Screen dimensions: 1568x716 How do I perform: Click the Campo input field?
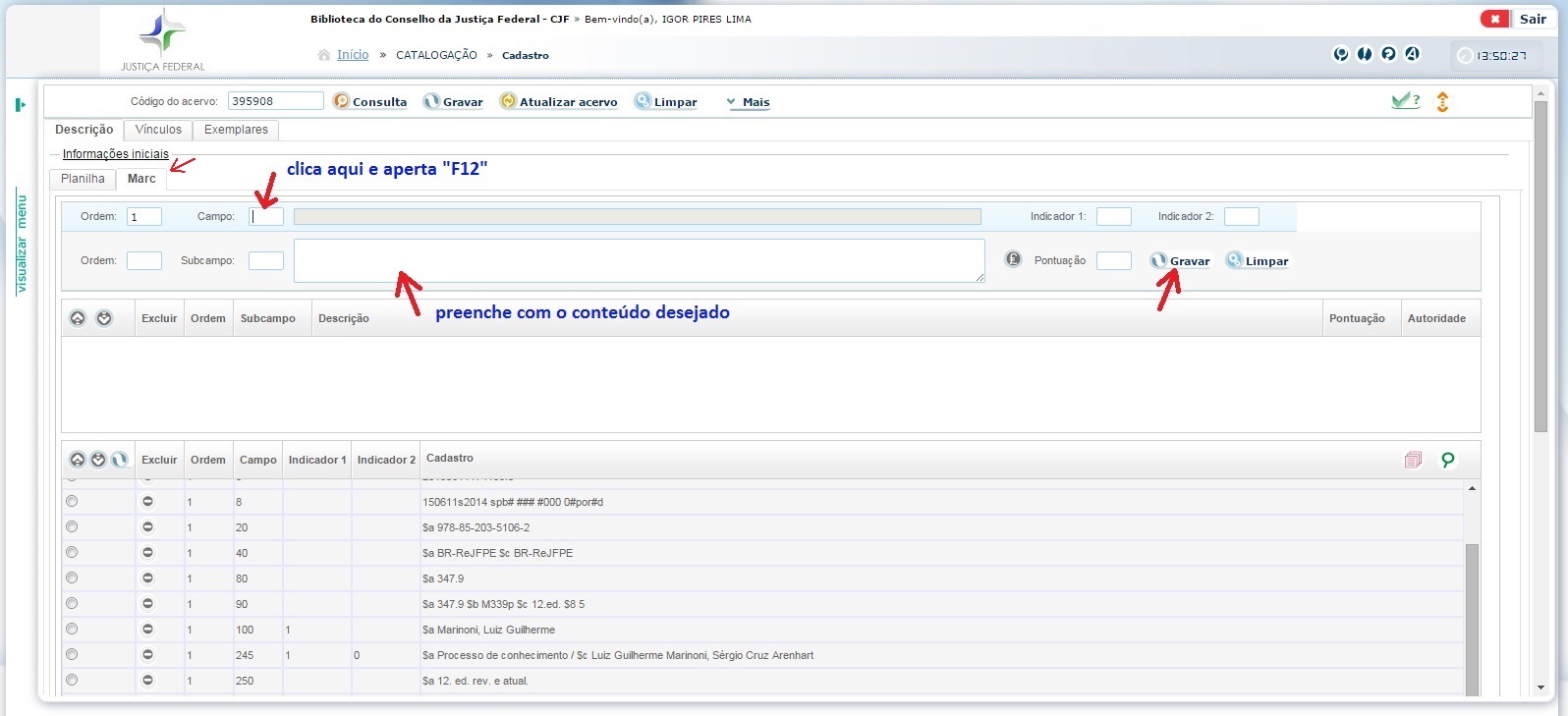point(266,217)
